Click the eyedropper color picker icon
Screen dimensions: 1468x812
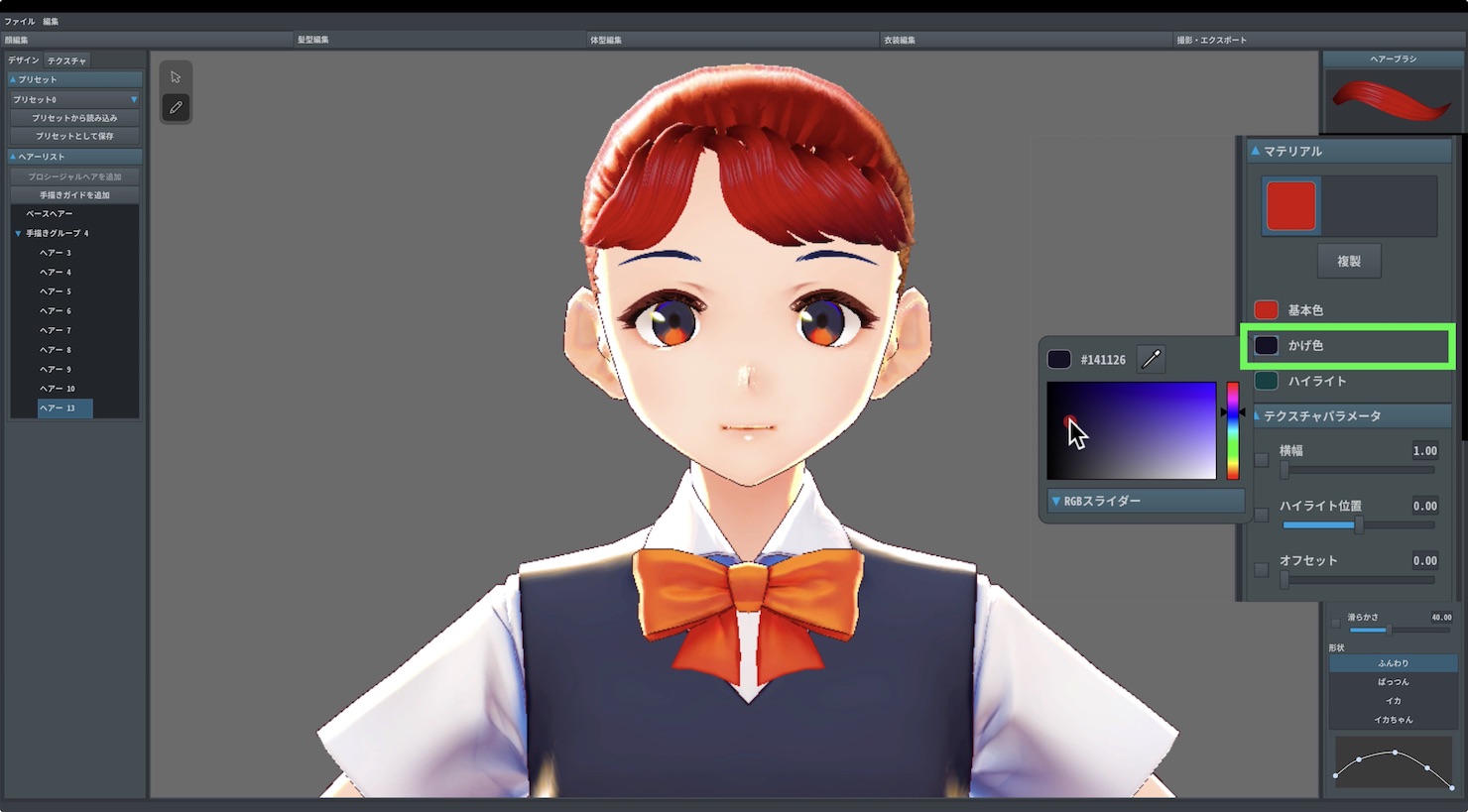point(1151,359)
